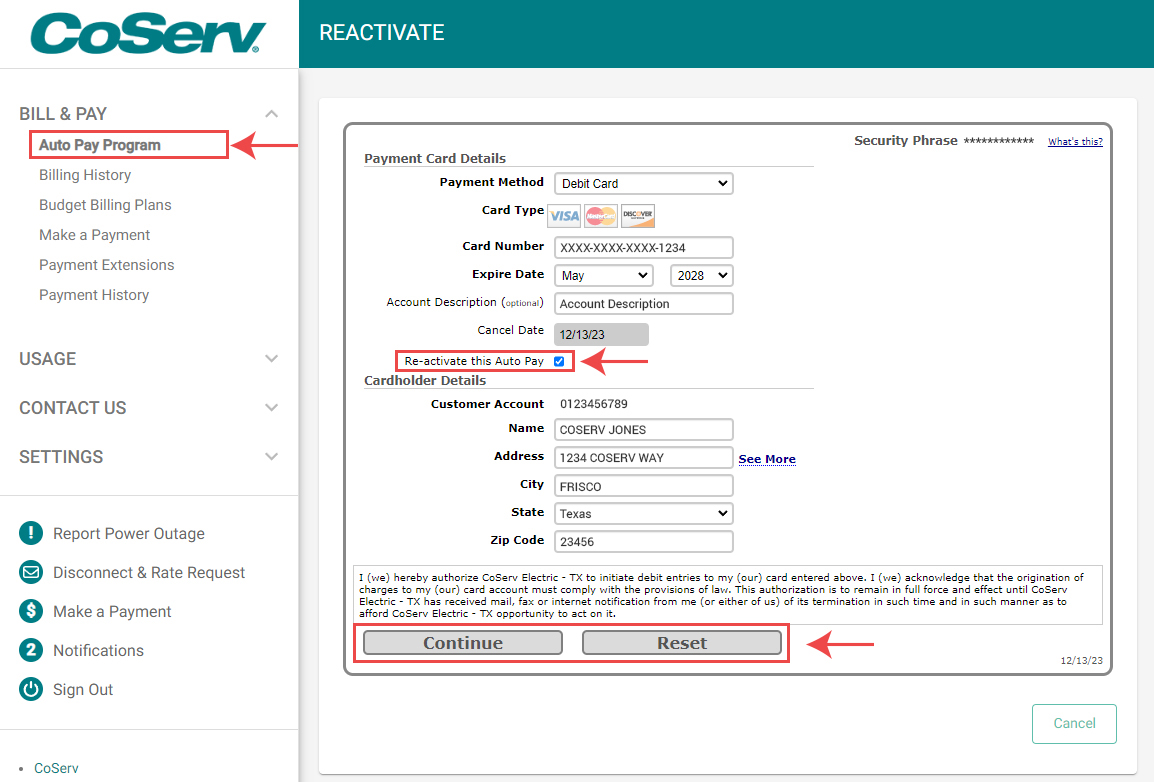Click the Continue button

coord(459,642)
